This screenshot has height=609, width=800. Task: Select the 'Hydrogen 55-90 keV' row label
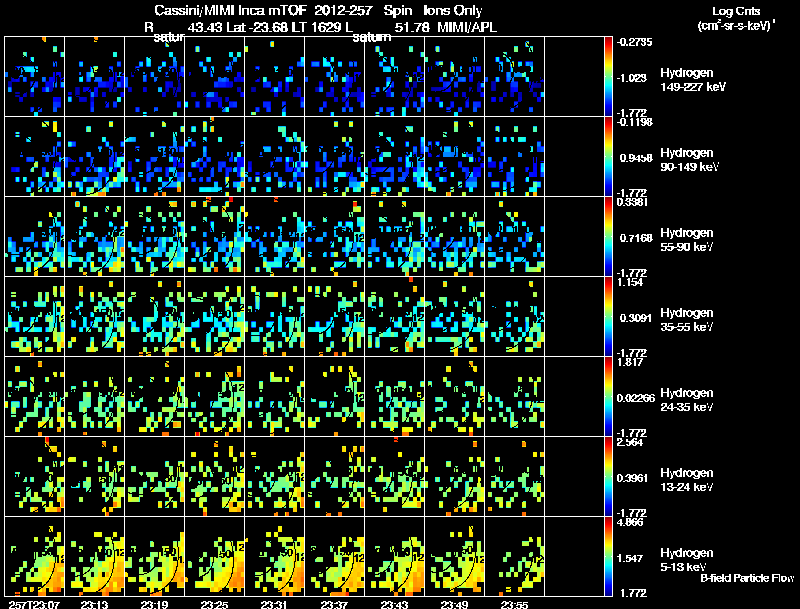687,240
